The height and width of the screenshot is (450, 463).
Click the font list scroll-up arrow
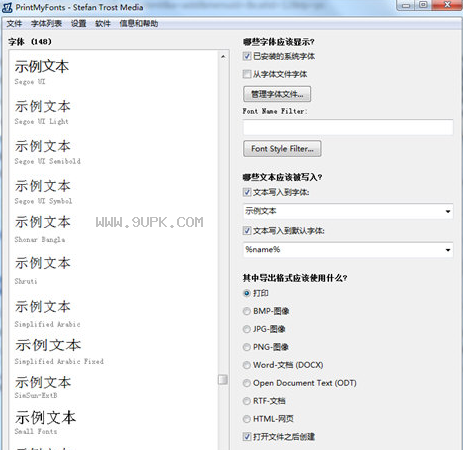tap(223, 57)
